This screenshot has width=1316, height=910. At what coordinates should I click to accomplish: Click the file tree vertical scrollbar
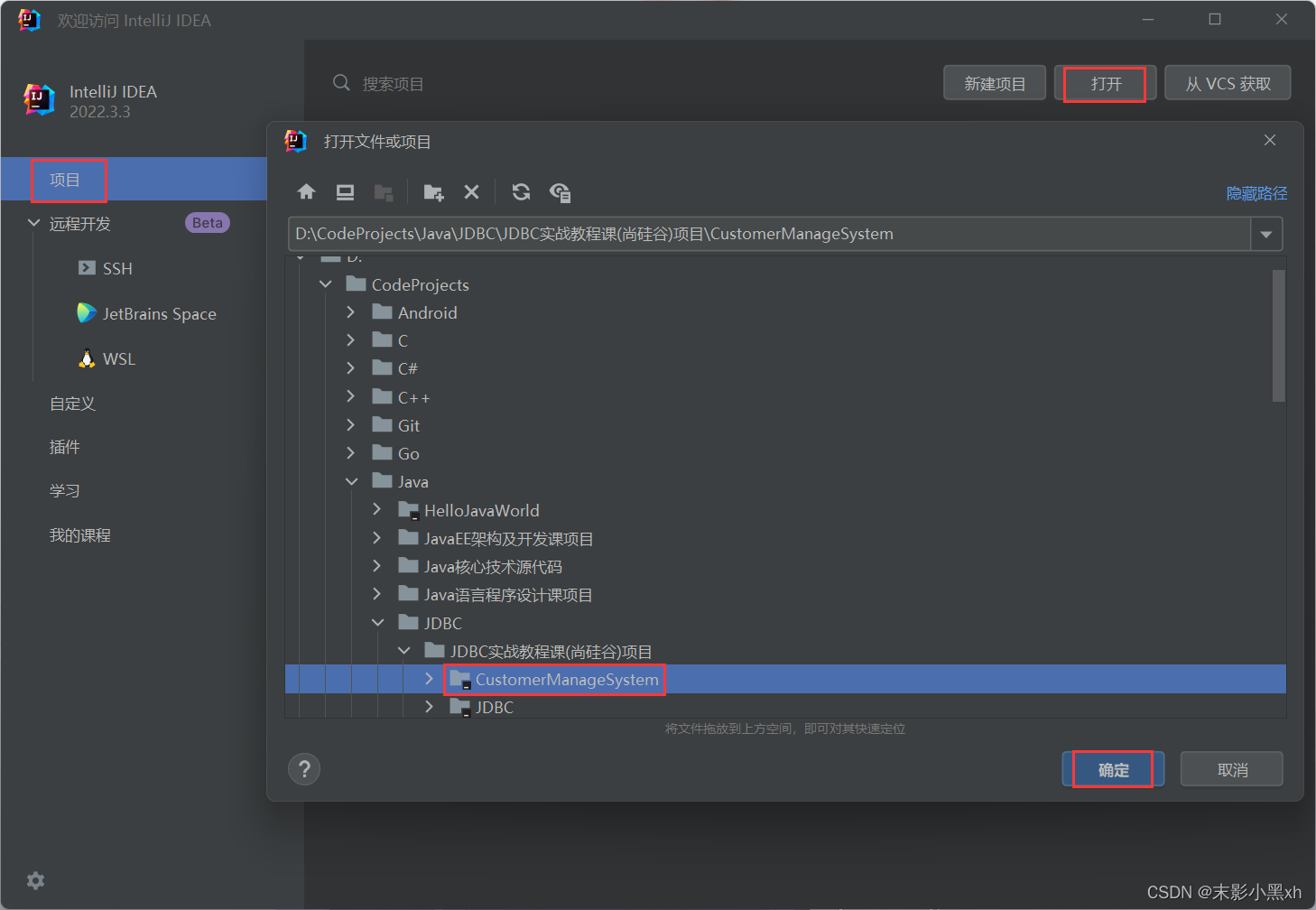click(x=1278, y=335)
